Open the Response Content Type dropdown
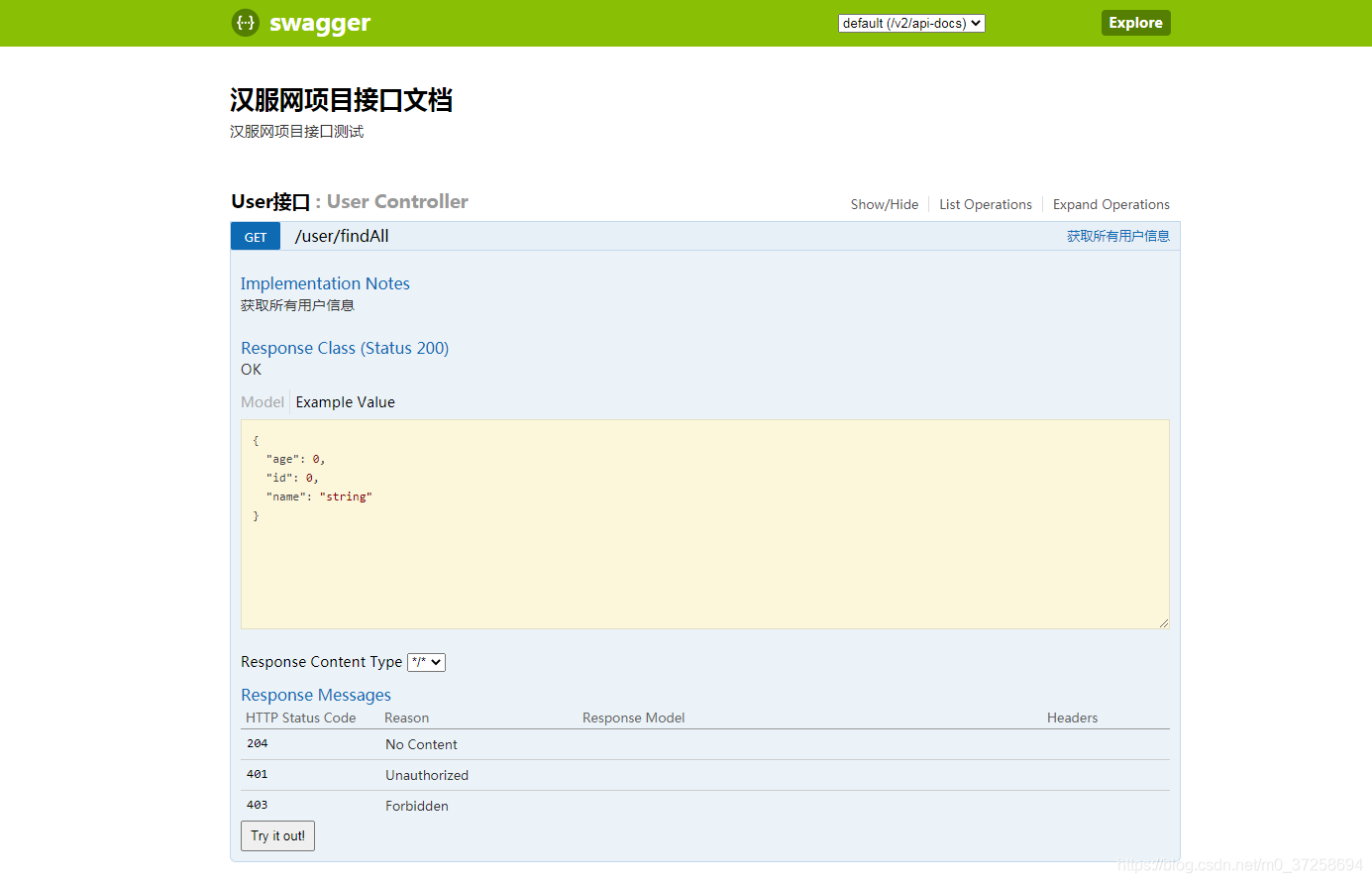Viewport: 1372px width, 883px height. pos(427,662)
